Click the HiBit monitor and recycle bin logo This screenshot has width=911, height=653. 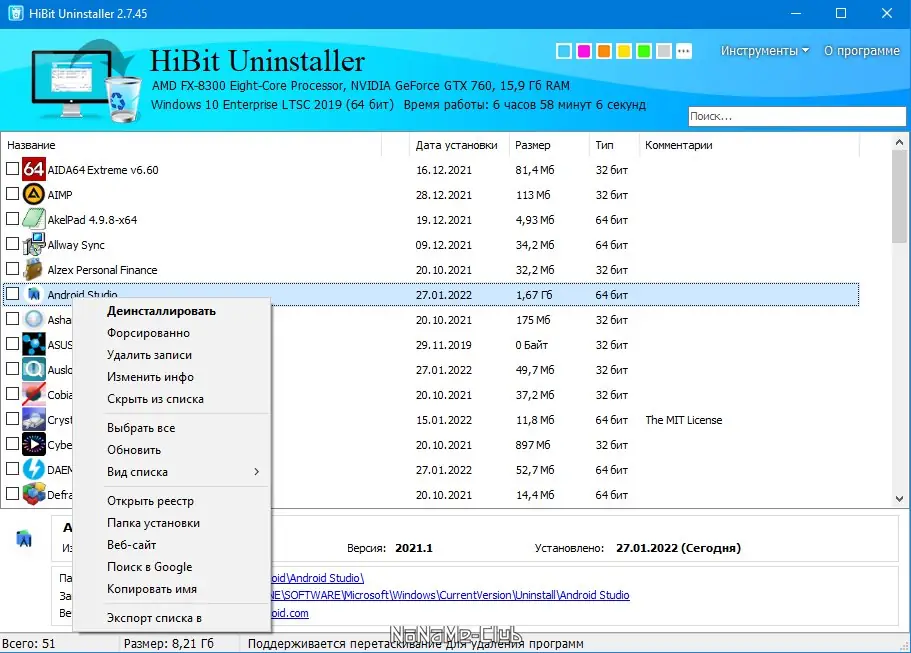coord(86,81)
